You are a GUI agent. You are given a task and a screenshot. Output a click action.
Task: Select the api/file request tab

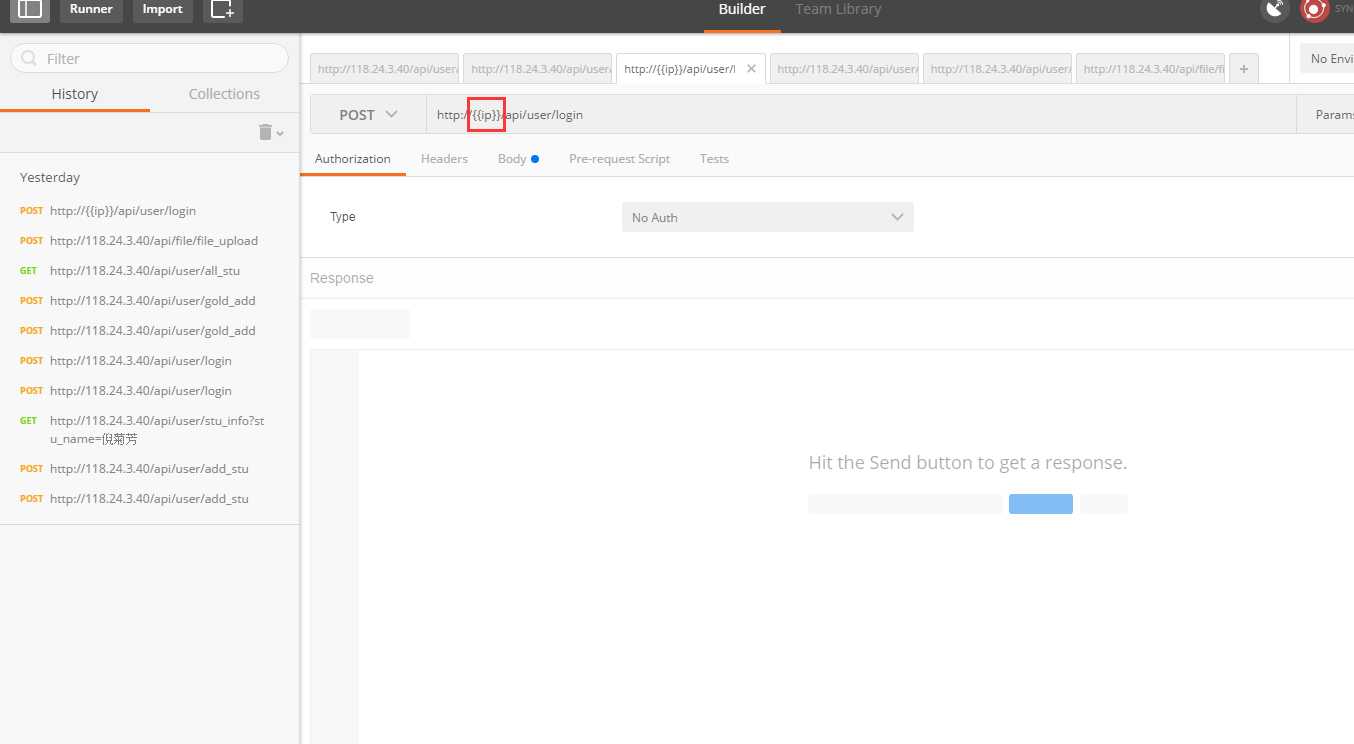[x=1150, y=69]
